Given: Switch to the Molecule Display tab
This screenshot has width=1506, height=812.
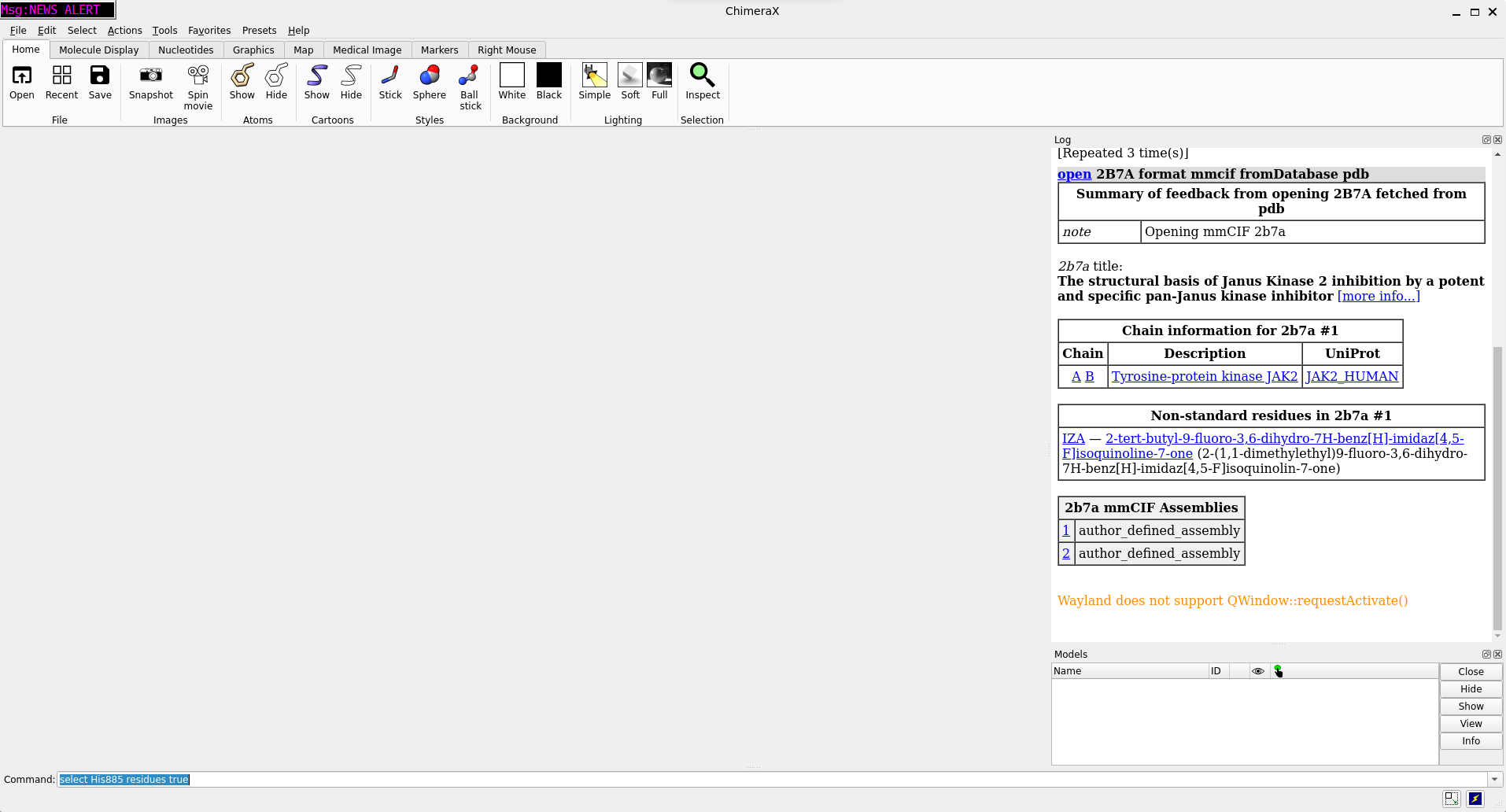Looking at the screenshot, I should click(98, 50).
